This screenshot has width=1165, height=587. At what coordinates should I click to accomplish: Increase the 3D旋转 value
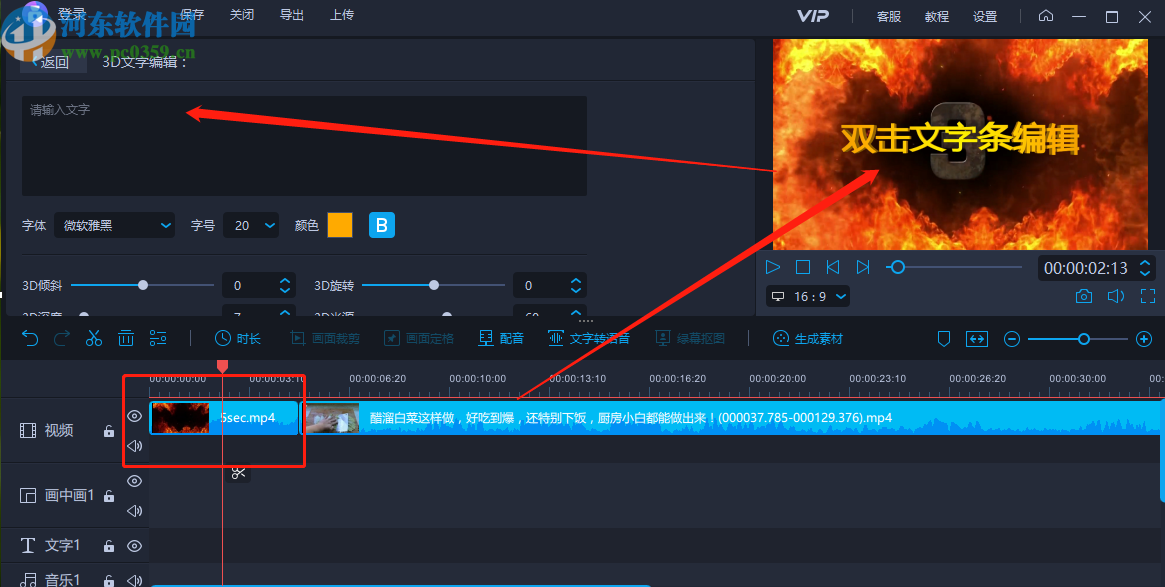coord(576,281)
